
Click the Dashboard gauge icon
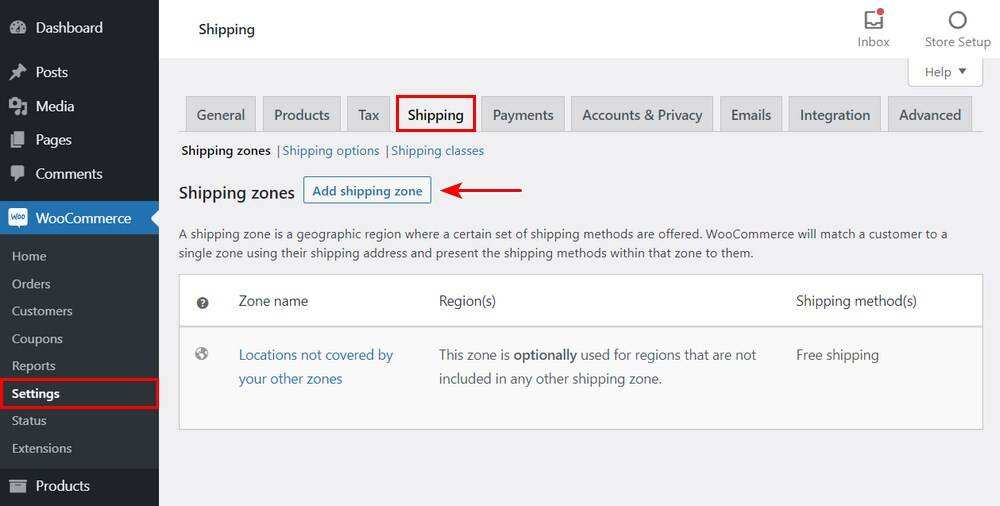[x=18, y=28]
